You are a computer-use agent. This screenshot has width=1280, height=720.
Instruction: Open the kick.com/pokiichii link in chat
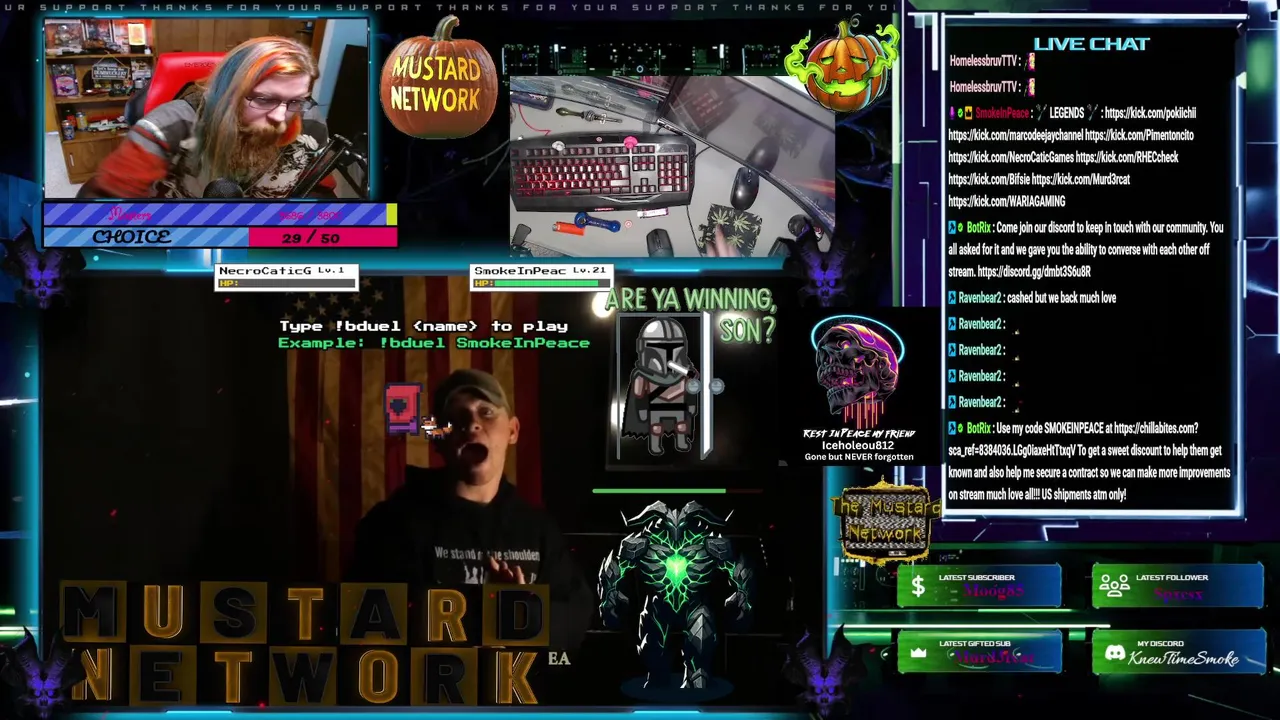[1150, 113]
